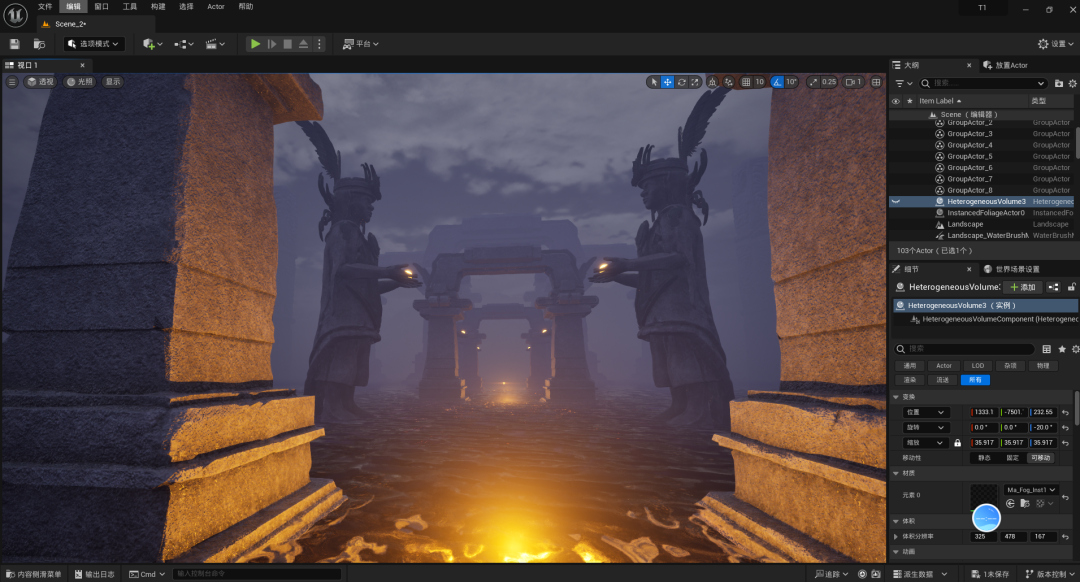Select GroupActor_5 in the Outliner
This screenshot has height=582, width=1080.
click(969, 156)
